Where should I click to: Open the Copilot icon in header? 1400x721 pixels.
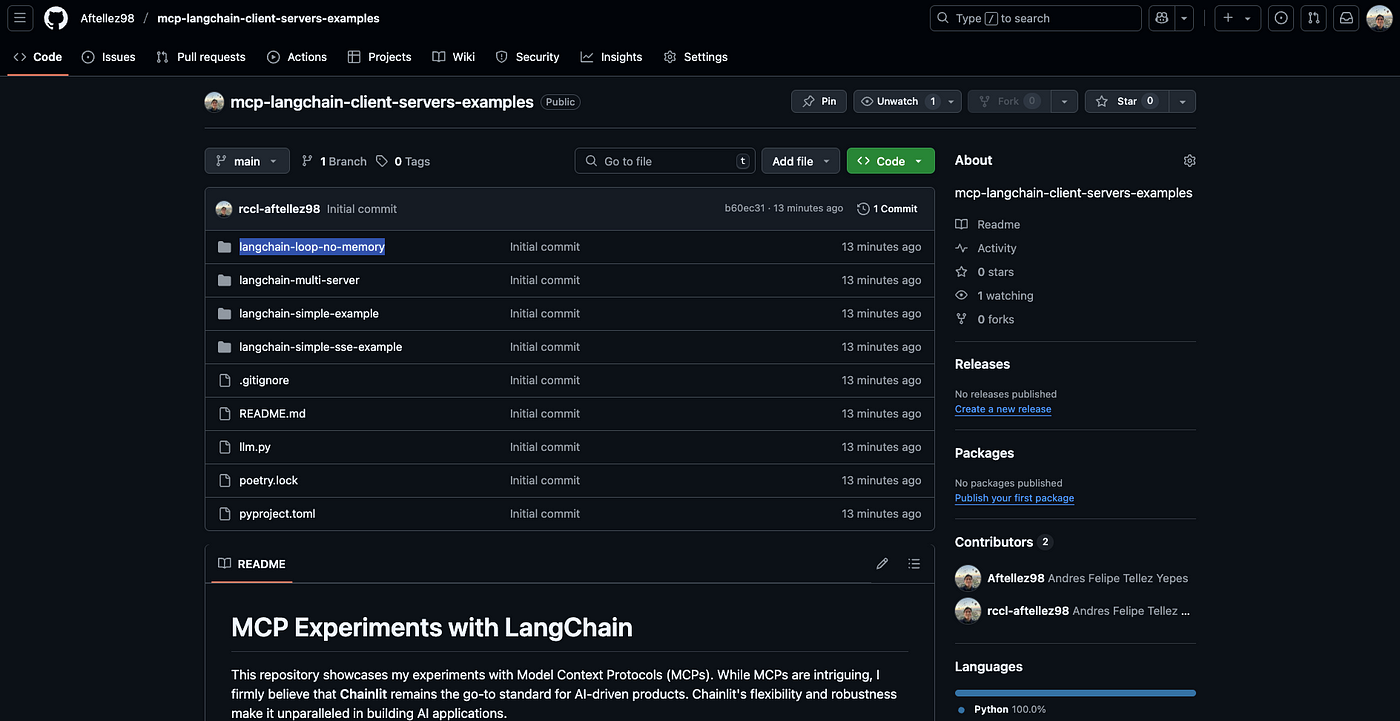[1161, 18]
